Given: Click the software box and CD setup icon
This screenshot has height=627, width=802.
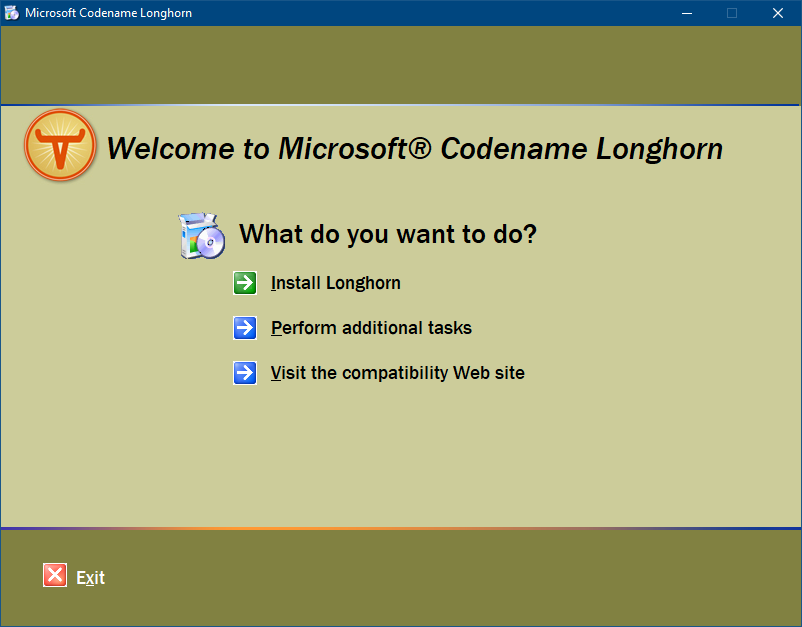Looking at the screenshot, I should coord(202,236).
